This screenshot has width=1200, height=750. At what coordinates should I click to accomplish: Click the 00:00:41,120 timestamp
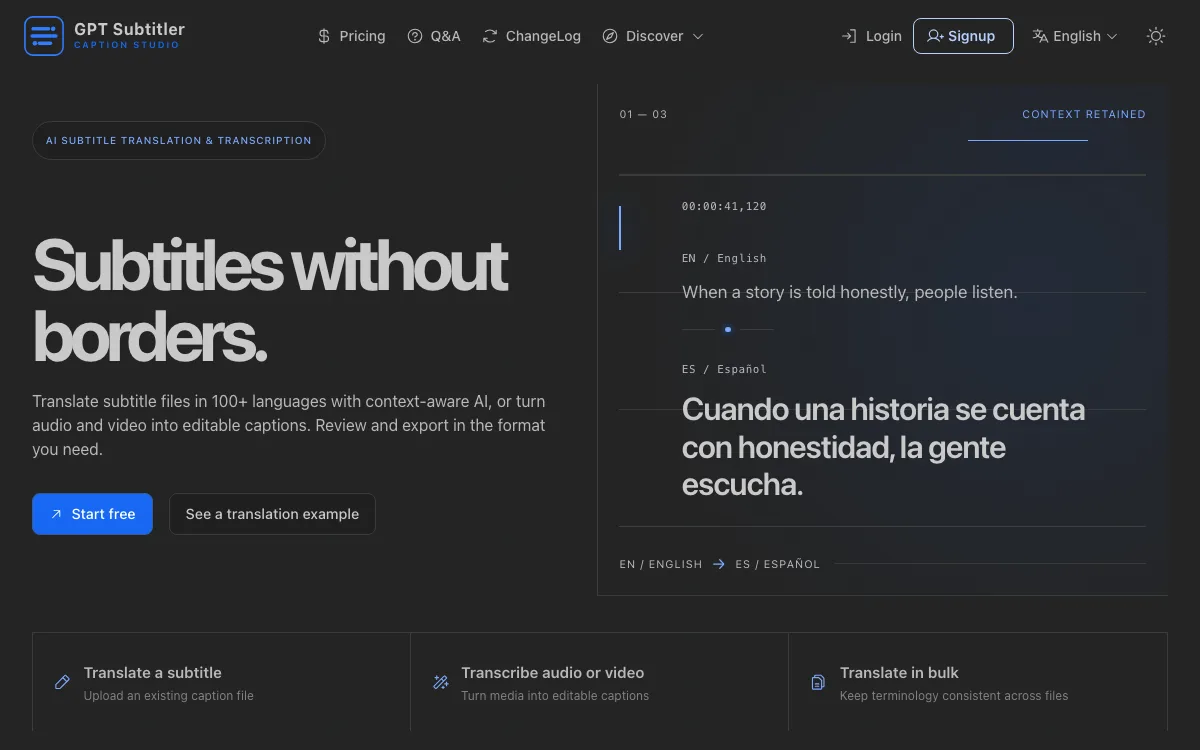(x=724, y=207)
